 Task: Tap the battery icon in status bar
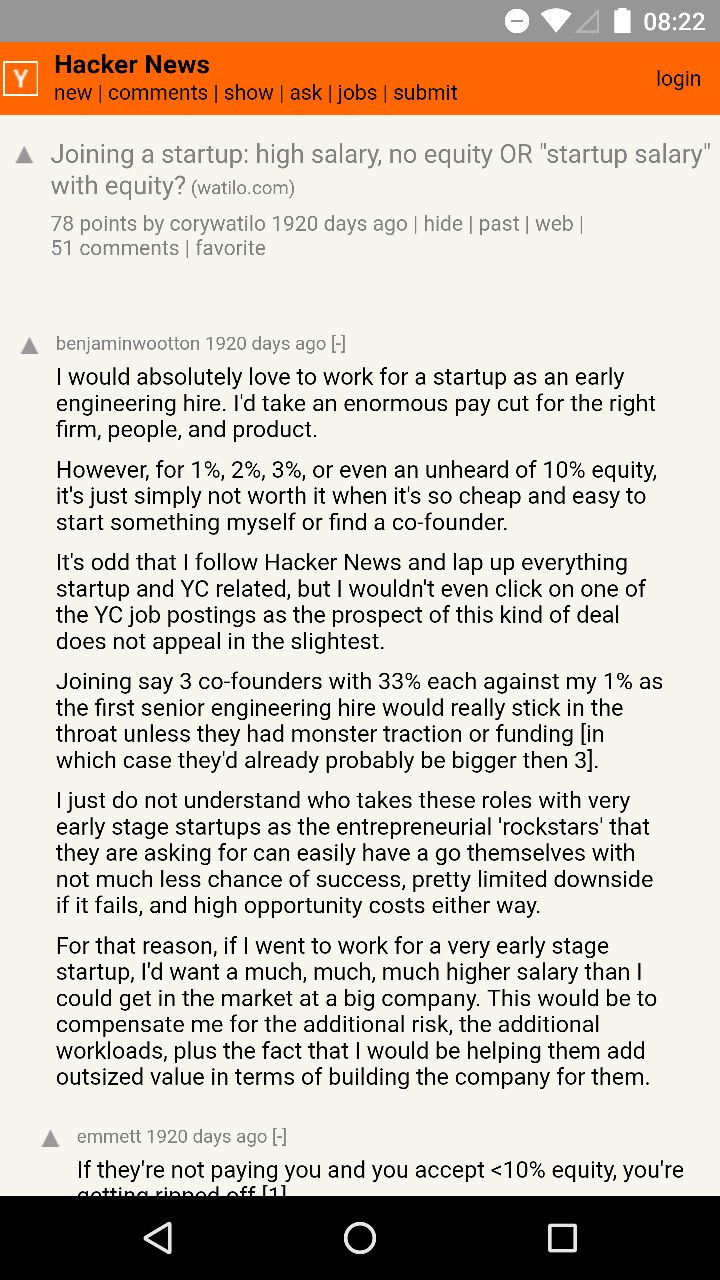click(622, 21)
